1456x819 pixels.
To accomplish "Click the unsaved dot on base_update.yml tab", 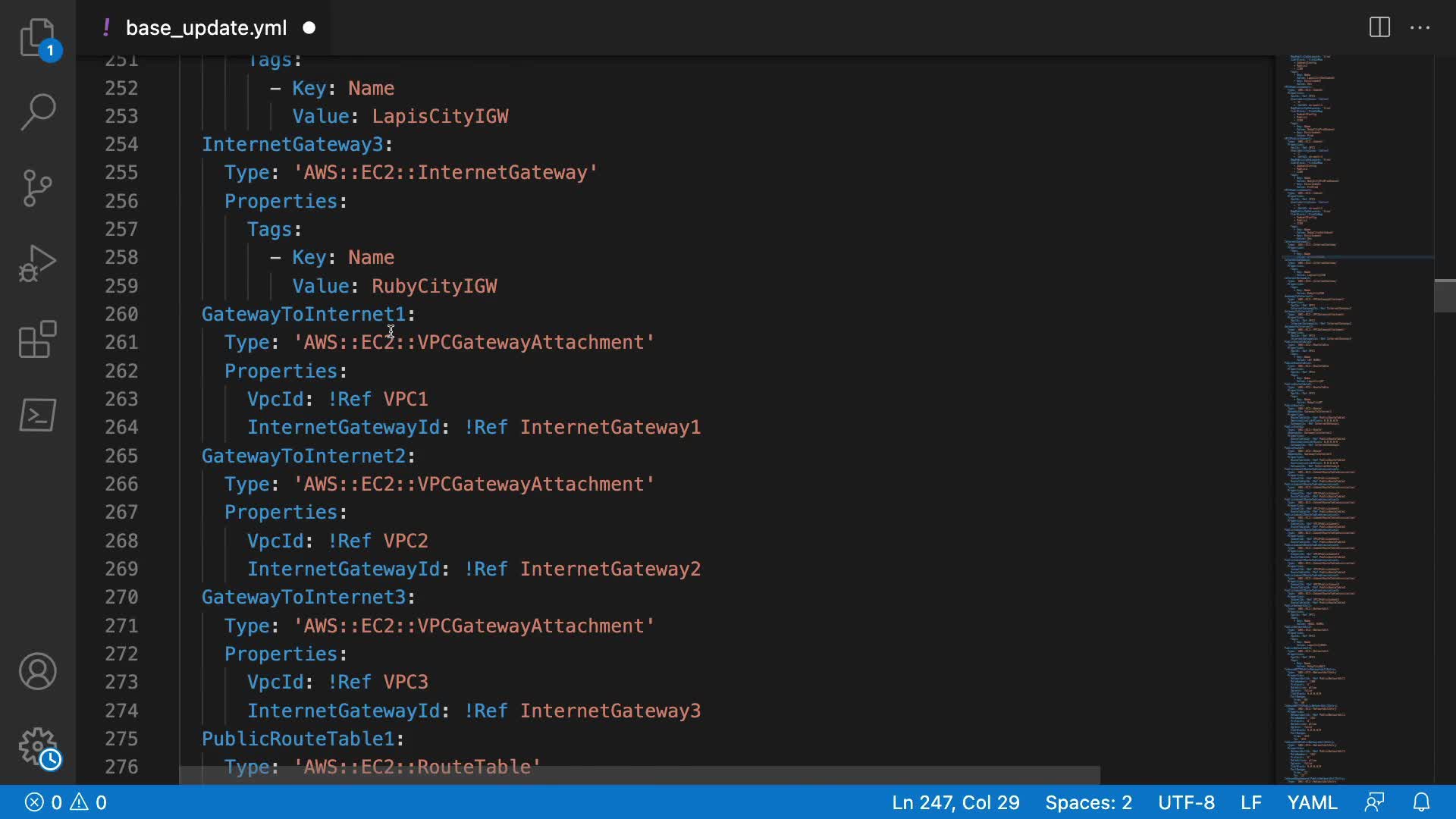I will coord(309,28).
